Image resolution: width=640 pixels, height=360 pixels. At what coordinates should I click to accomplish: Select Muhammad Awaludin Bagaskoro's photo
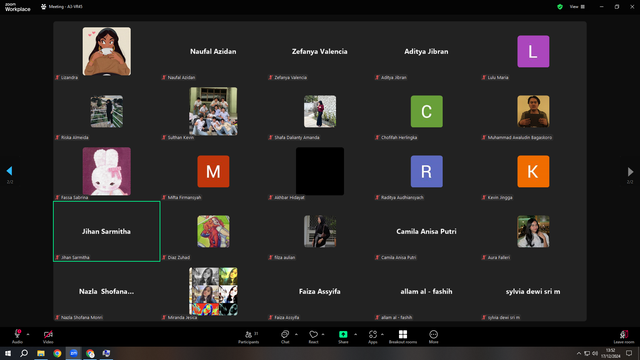point(533,111)
